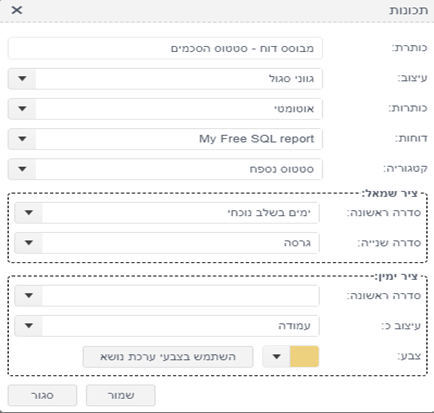This screenshot has width=434, height=413.
Task: Expand the כותרות dropdown arrow
Action: [22, 109]
